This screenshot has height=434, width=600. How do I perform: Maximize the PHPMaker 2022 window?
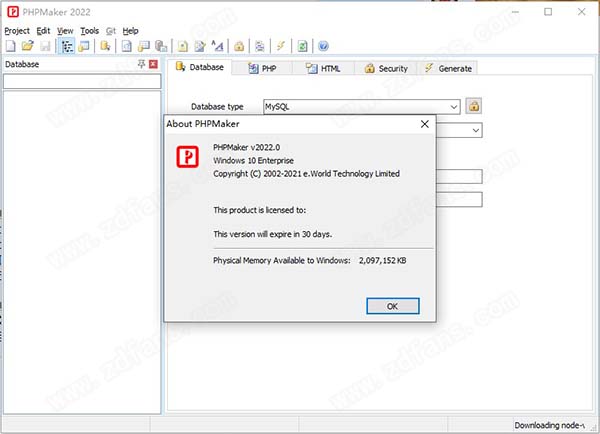548,12
